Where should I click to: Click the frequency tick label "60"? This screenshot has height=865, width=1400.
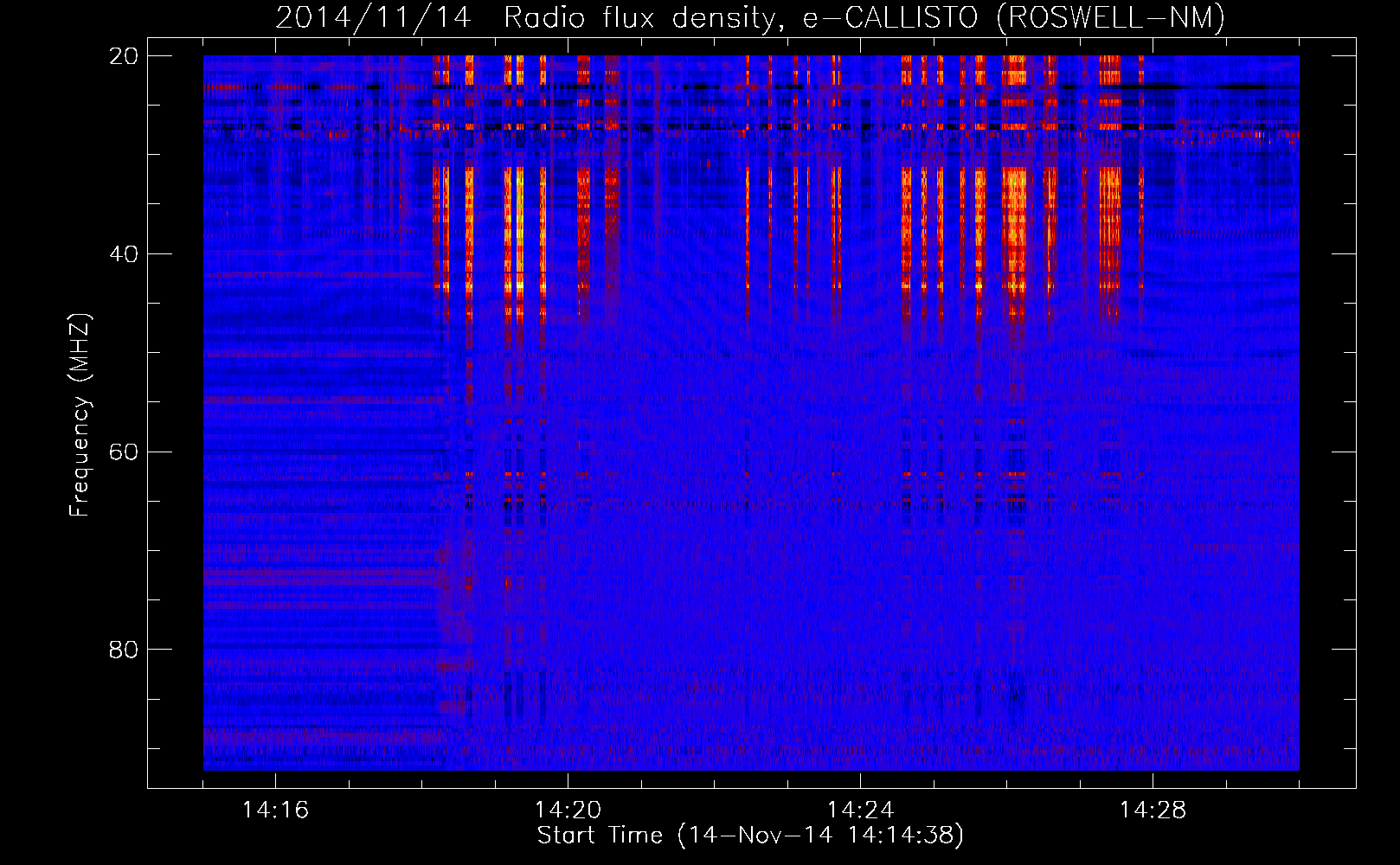click(x=124, y=452)
